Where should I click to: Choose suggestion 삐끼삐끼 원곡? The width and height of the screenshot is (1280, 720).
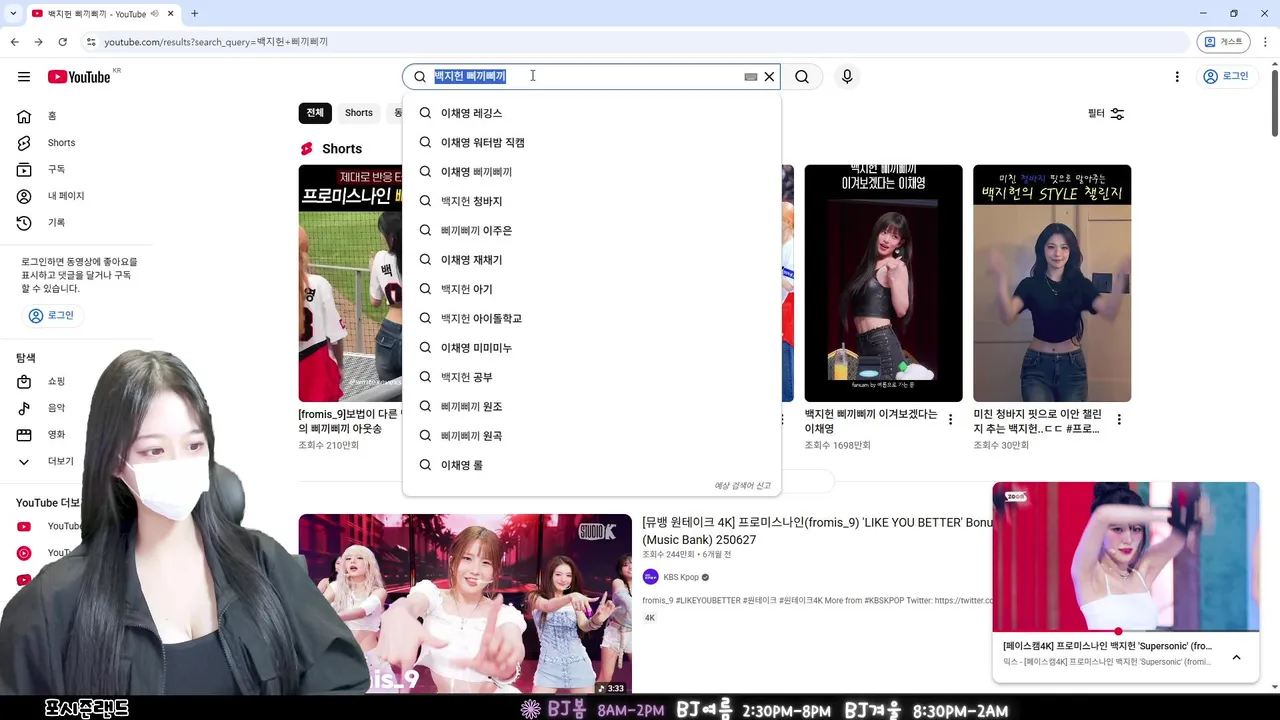click(x=592, y=436)
